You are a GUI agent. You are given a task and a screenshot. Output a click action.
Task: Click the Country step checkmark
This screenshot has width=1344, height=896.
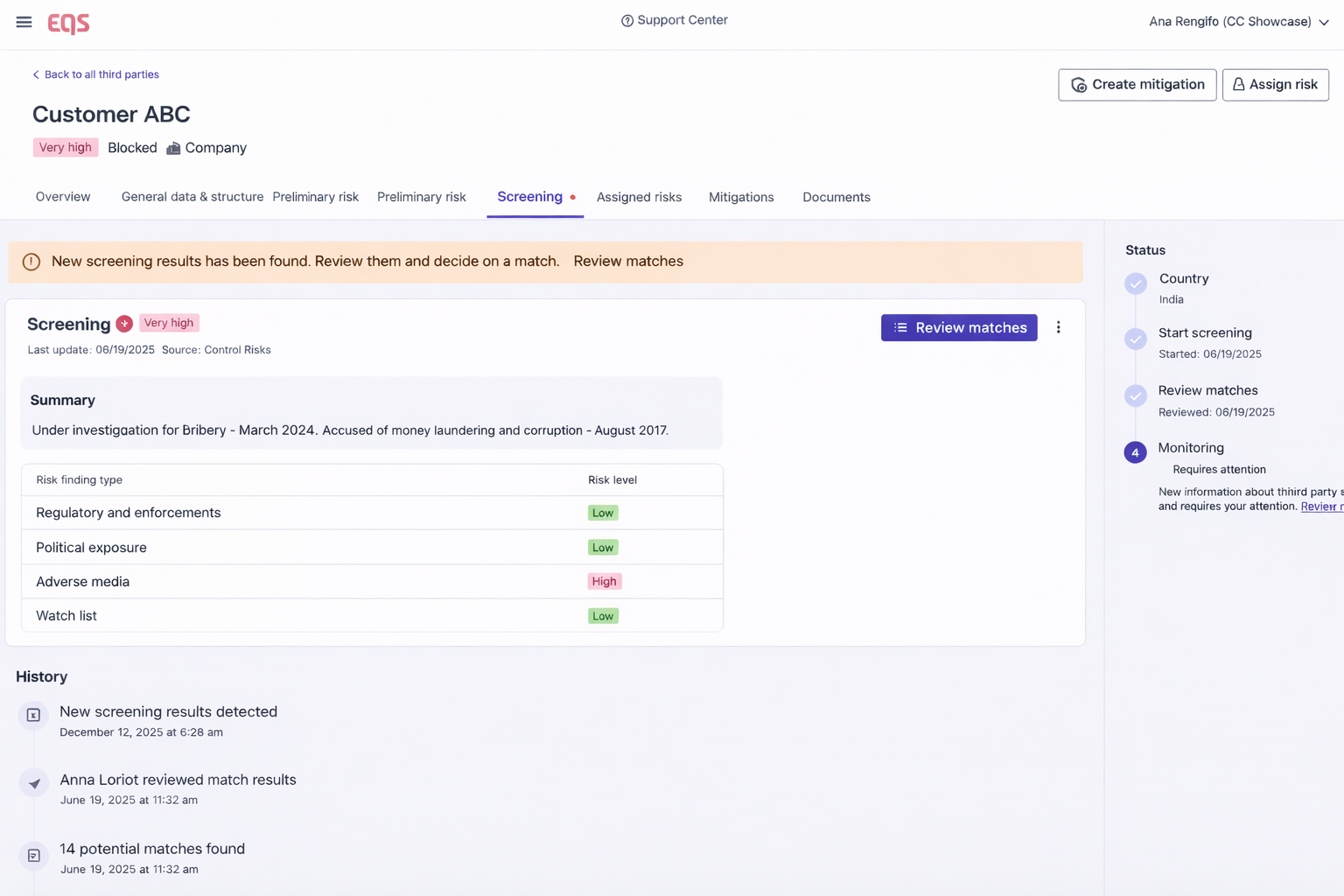pyautogui.click(x=1135, y=283)
